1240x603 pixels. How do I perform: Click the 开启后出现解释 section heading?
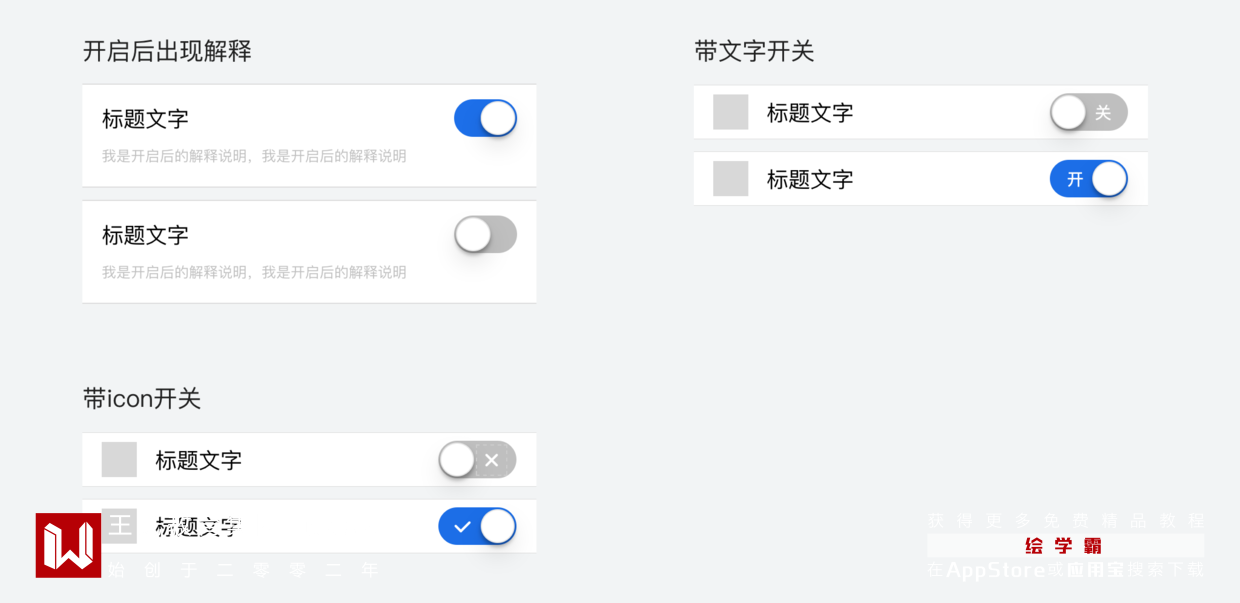coord(167,51)
